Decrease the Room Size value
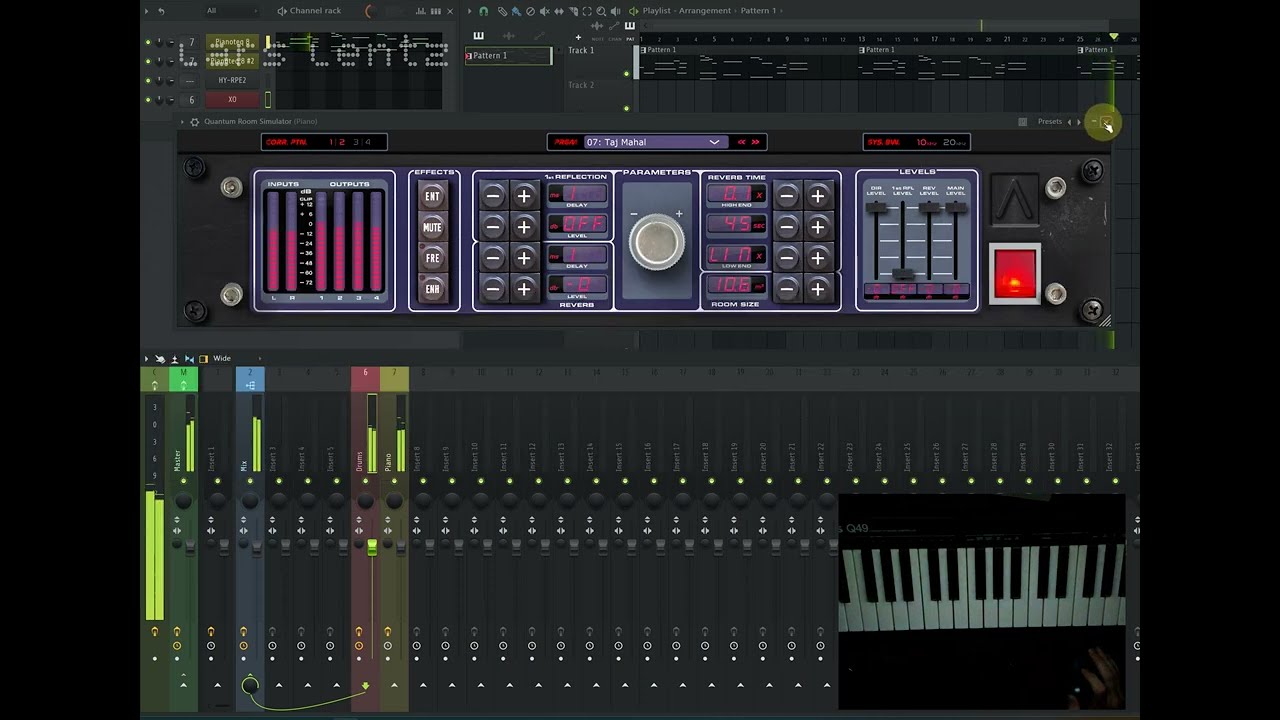Screen dimensions: 1280x720 787,289
